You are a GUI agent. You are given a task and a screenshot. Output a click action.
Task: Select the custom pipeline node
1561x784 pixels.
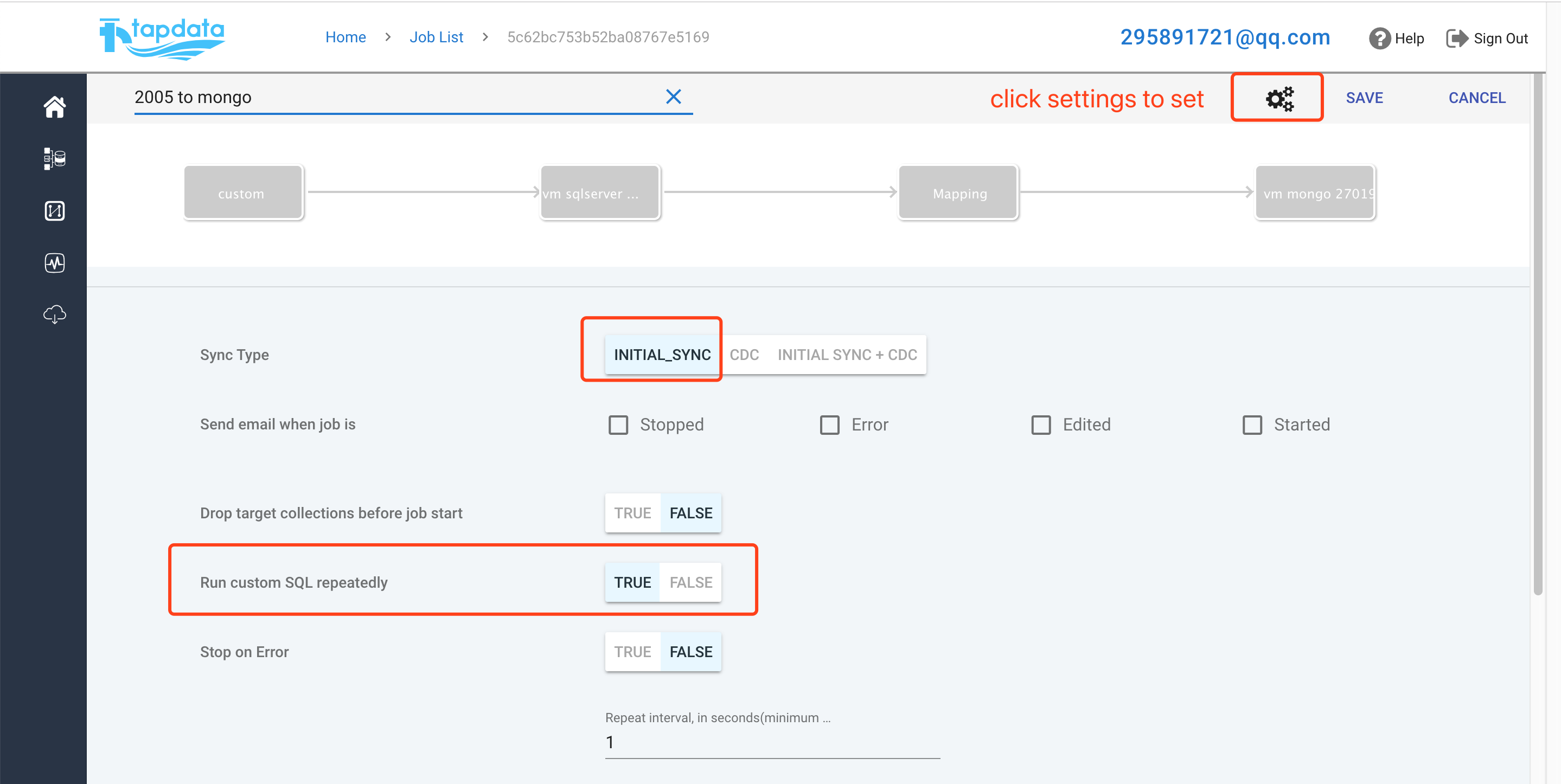[x=243, y=193]
